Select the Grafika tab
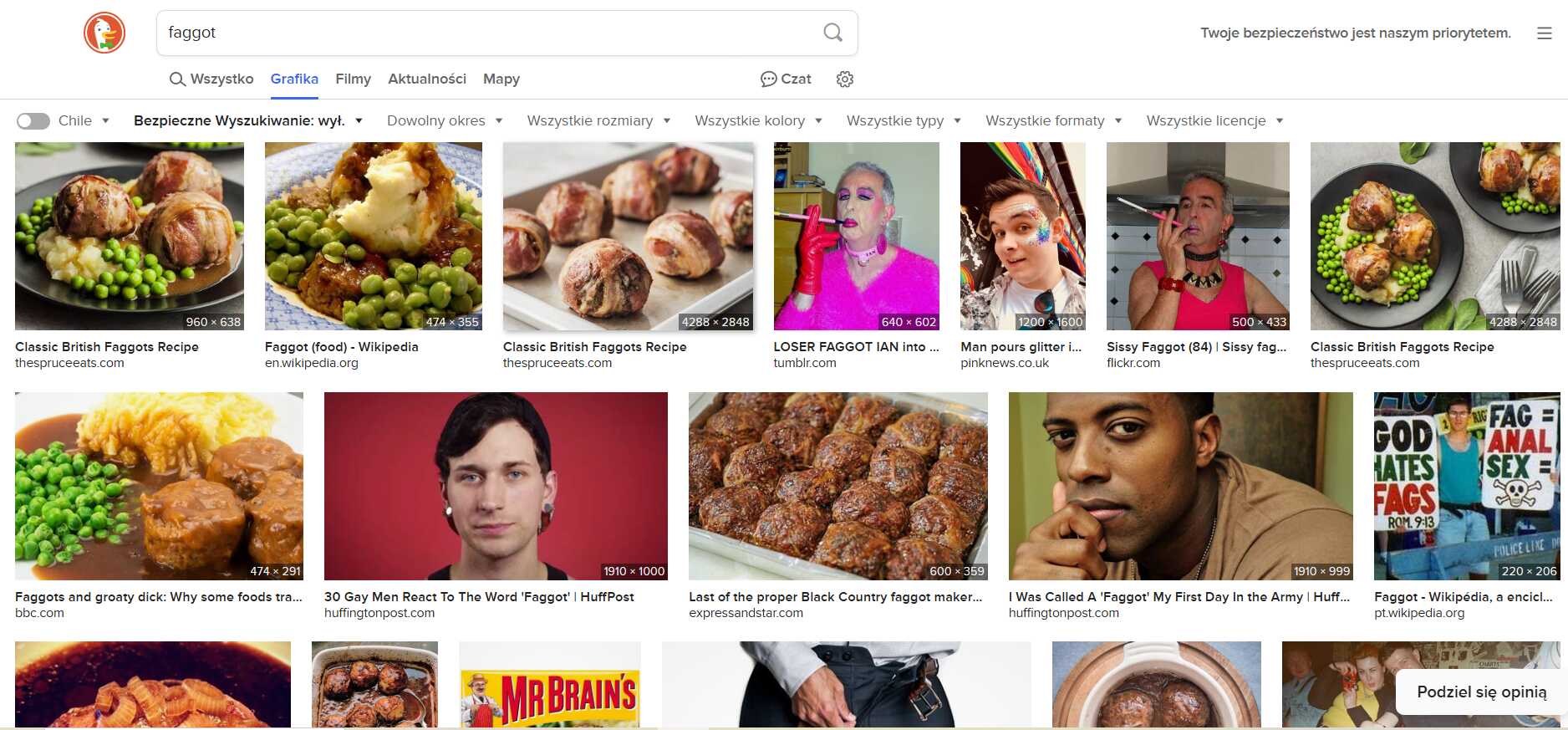1568x730 pixels. pos(294,79)
